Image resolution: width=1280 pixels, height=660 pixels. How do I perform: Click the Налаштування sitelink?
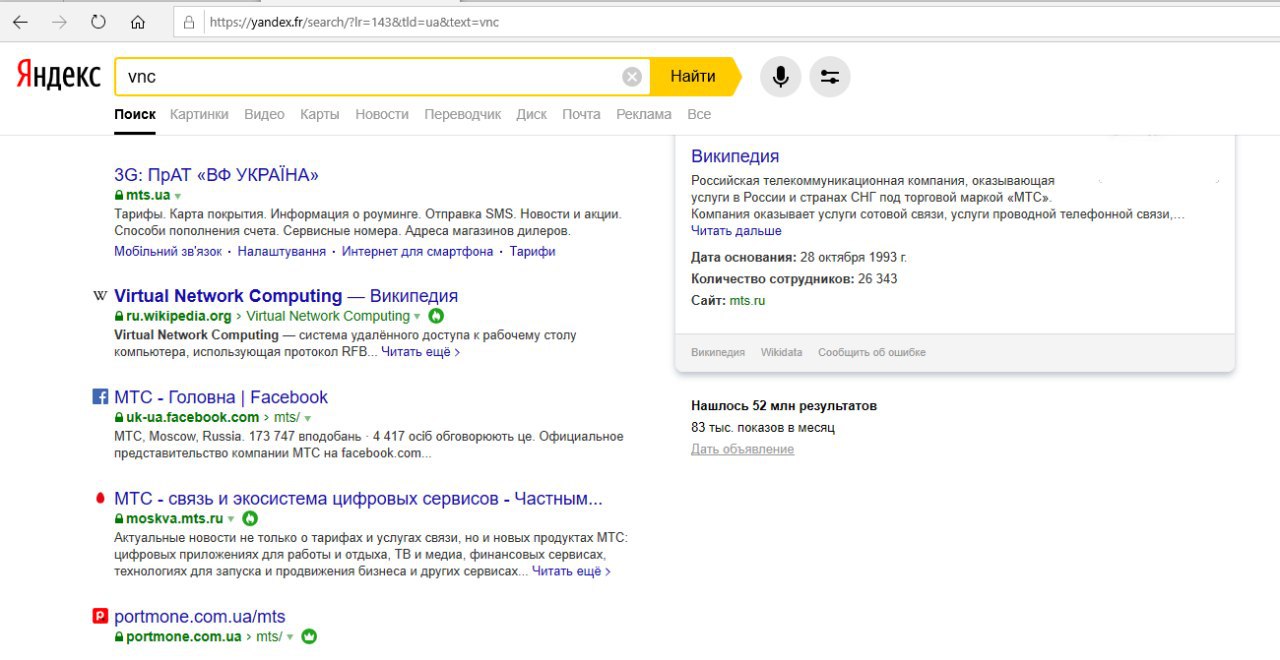click(282, 251)
